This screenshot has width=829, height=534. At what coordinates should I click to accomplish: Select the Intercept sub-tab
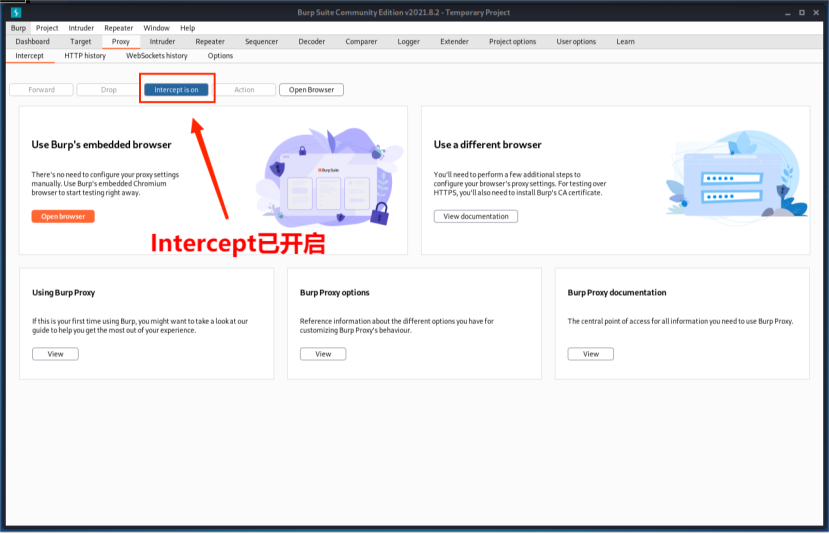[x=30, y=56]
